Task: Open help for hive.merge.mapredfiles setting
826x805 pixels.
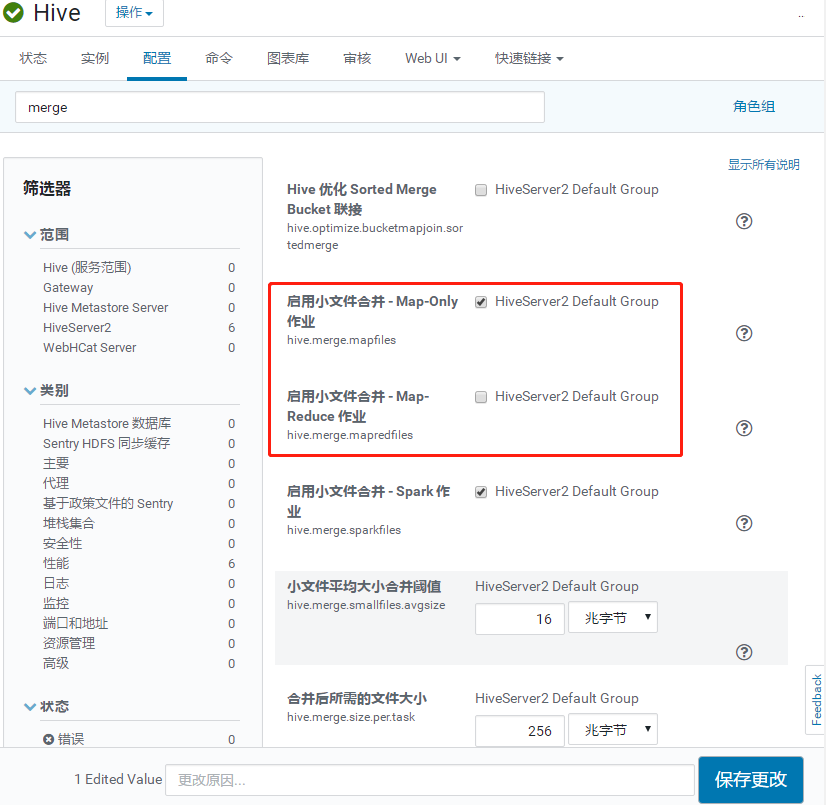Action: click(x=743, y=428)
